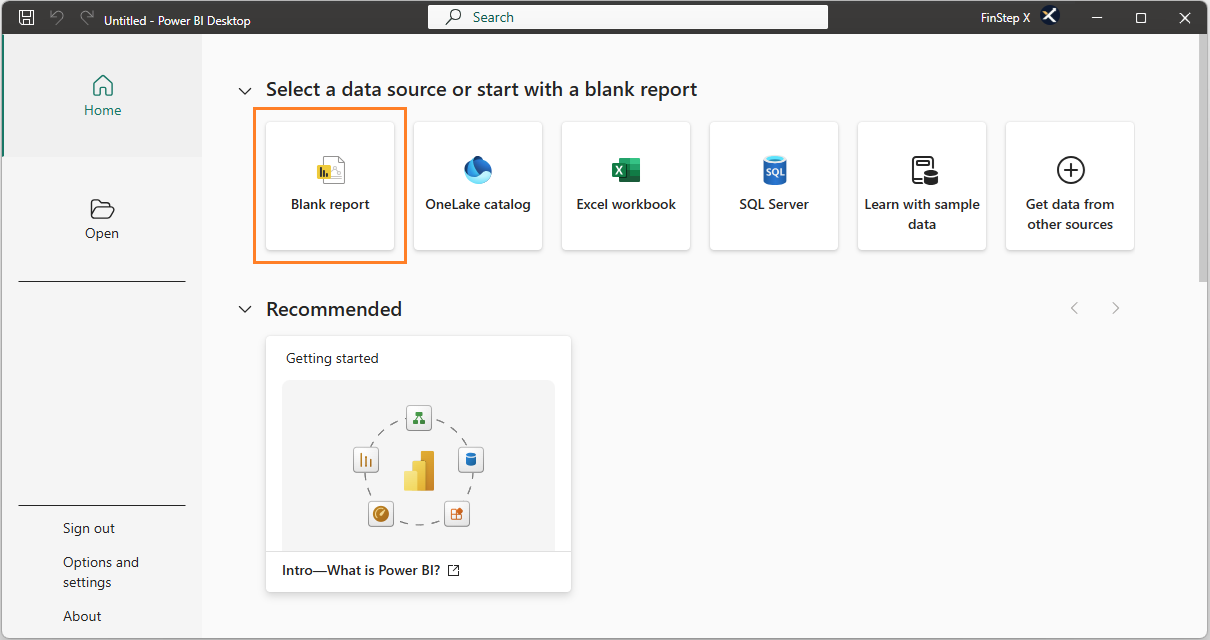Viewport: 1210px width, 640px height.
Task: Click Sign out in the sidebar
Action: pyautogui.click(x=89, y=528)
